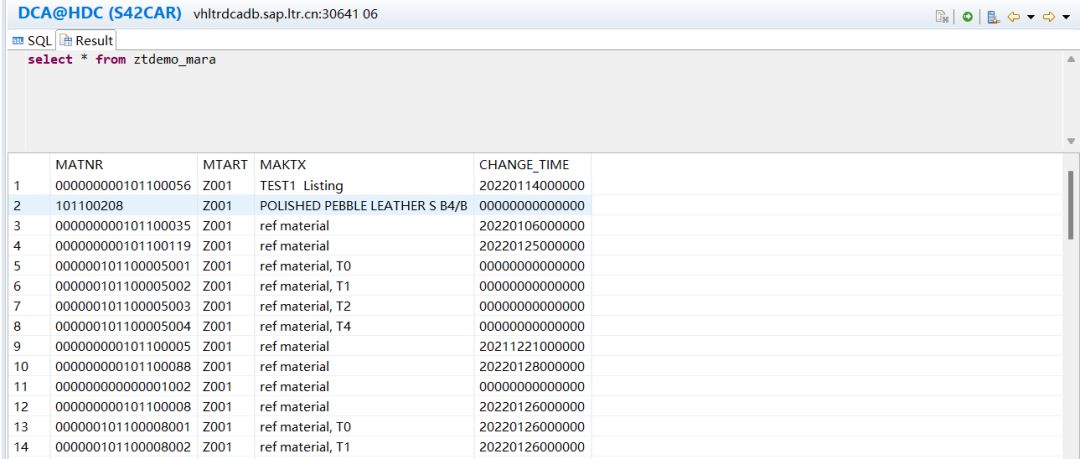Viewport: 1080px width, 459px height.
Task: Select 'POLISHED PEBBLE LEATHER S B4/B' cell
Action: click(364, 205)
